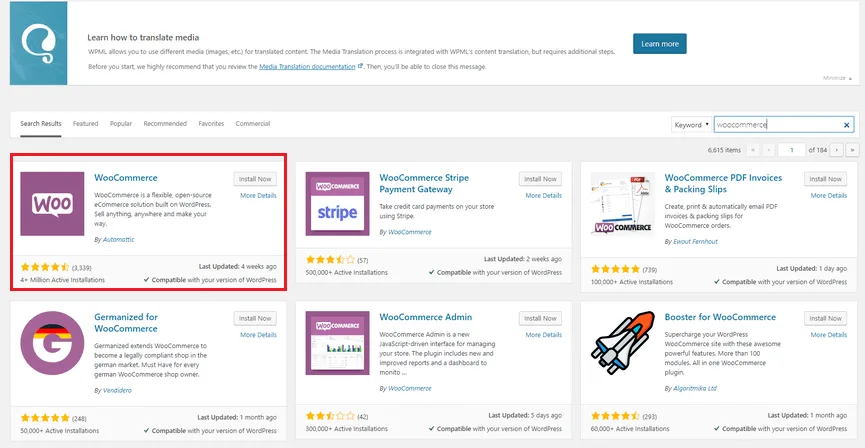Open the WooCommerce Admin title link
The image size is (865, 448).
click(426, 317)
